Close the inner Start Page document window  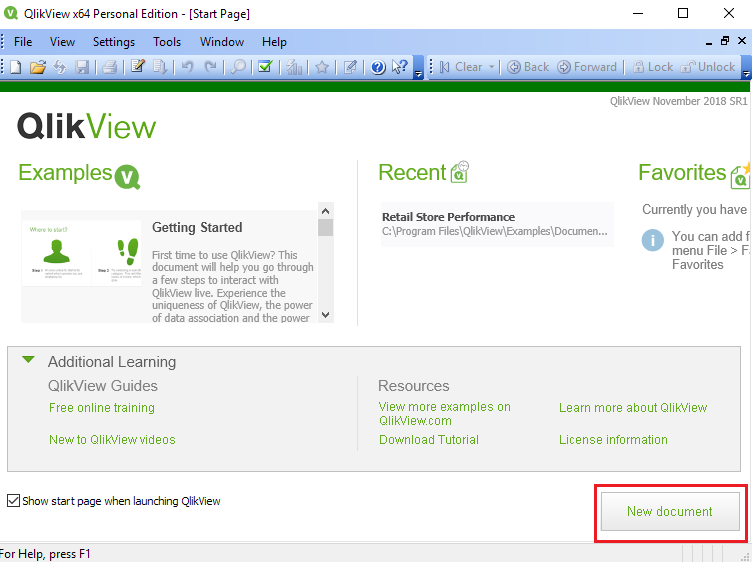[x=741, y=41]
